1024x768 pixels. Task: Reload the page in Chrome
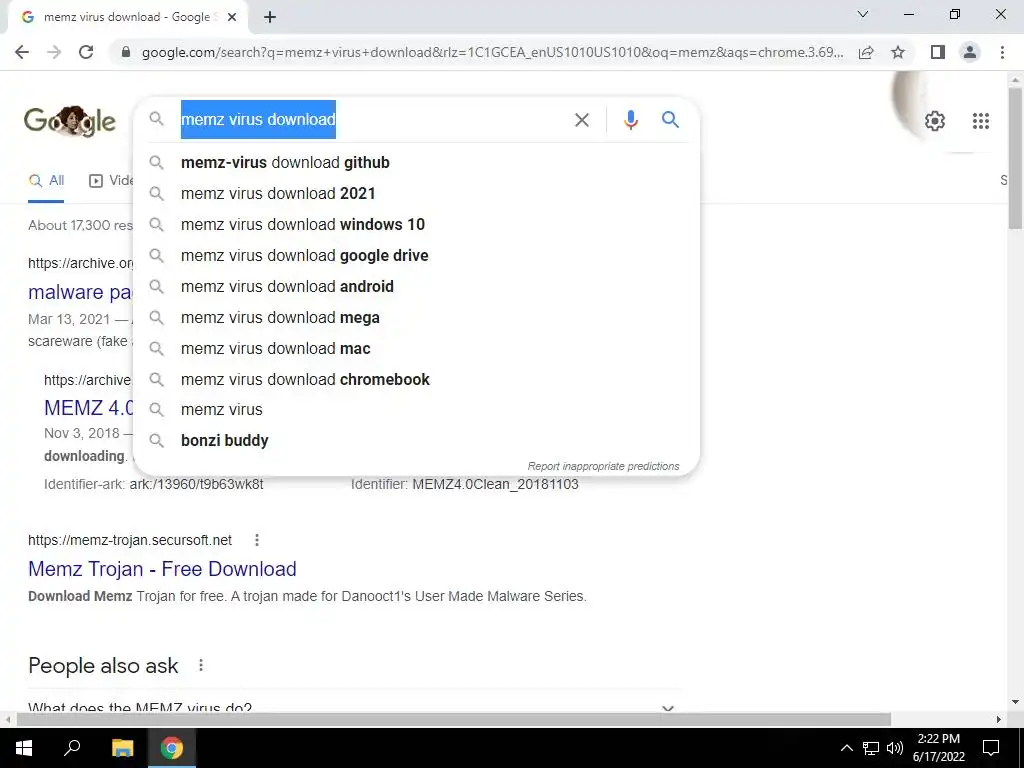click(86, 52)
